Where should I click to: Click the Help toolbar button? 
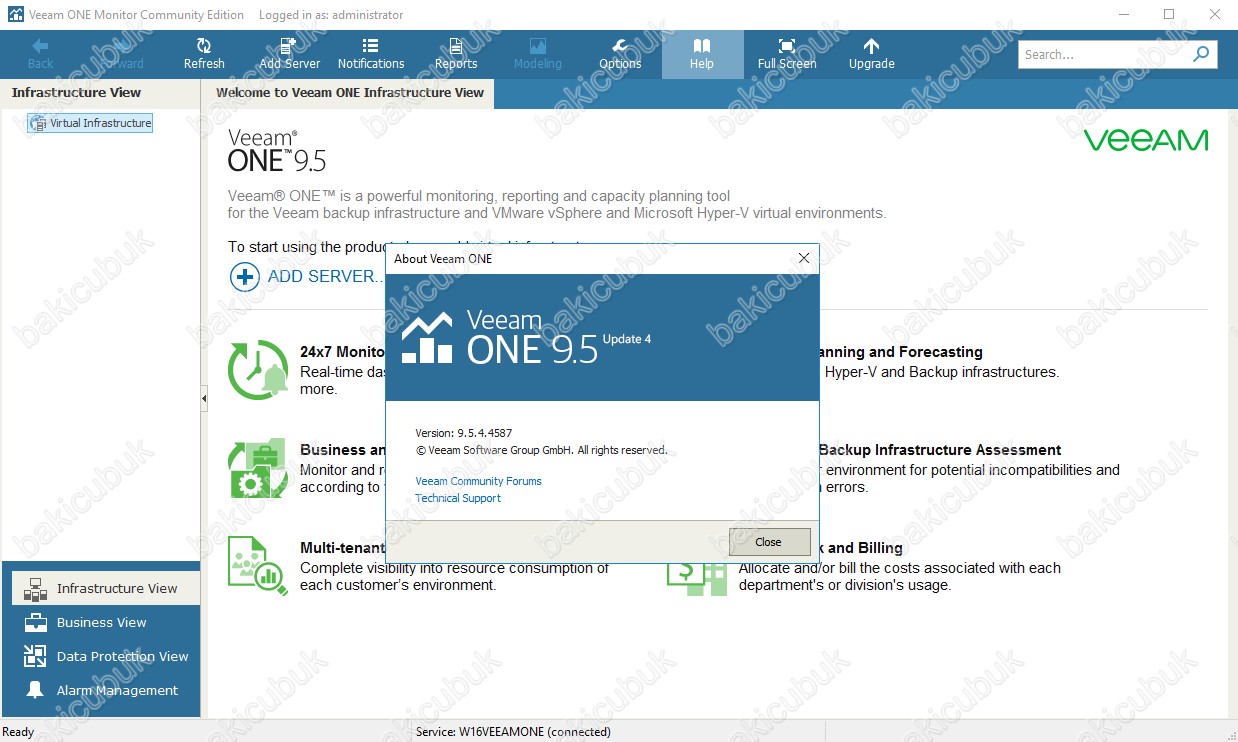click(x=702, y=54)
